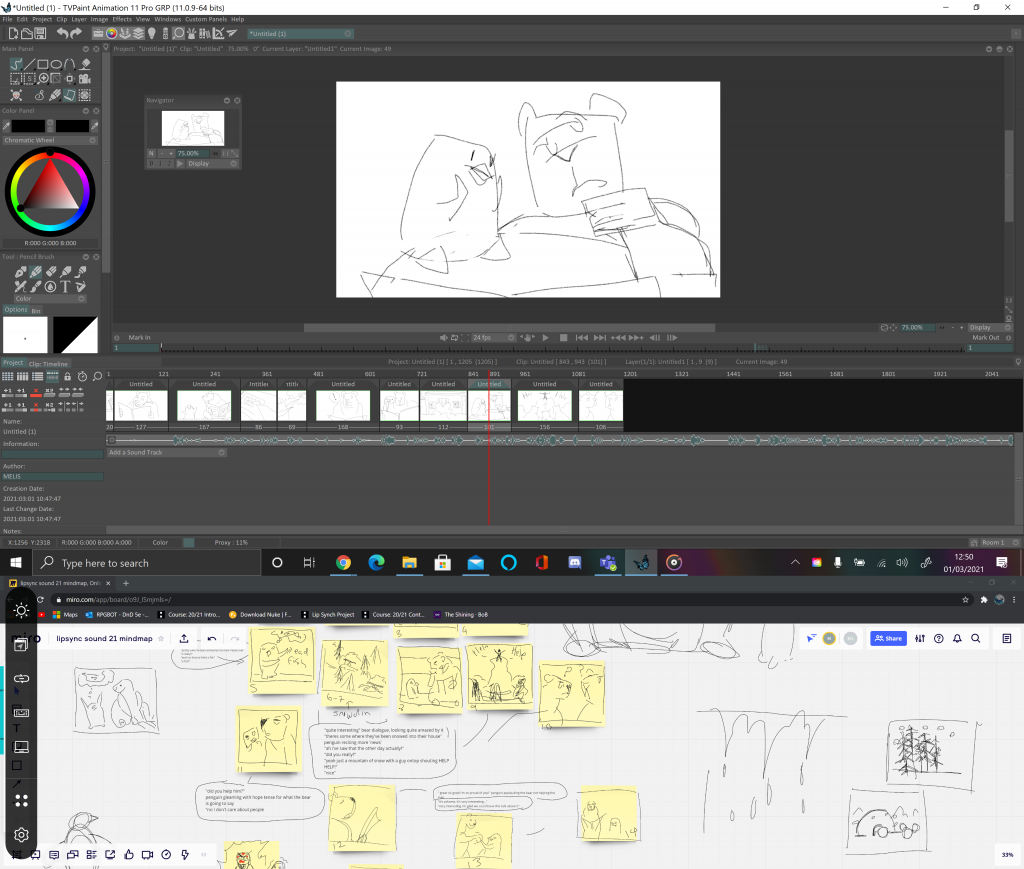1024x869 pixels.
Task: Open the Custom Panels menu
Action: (x=206, y=20)
